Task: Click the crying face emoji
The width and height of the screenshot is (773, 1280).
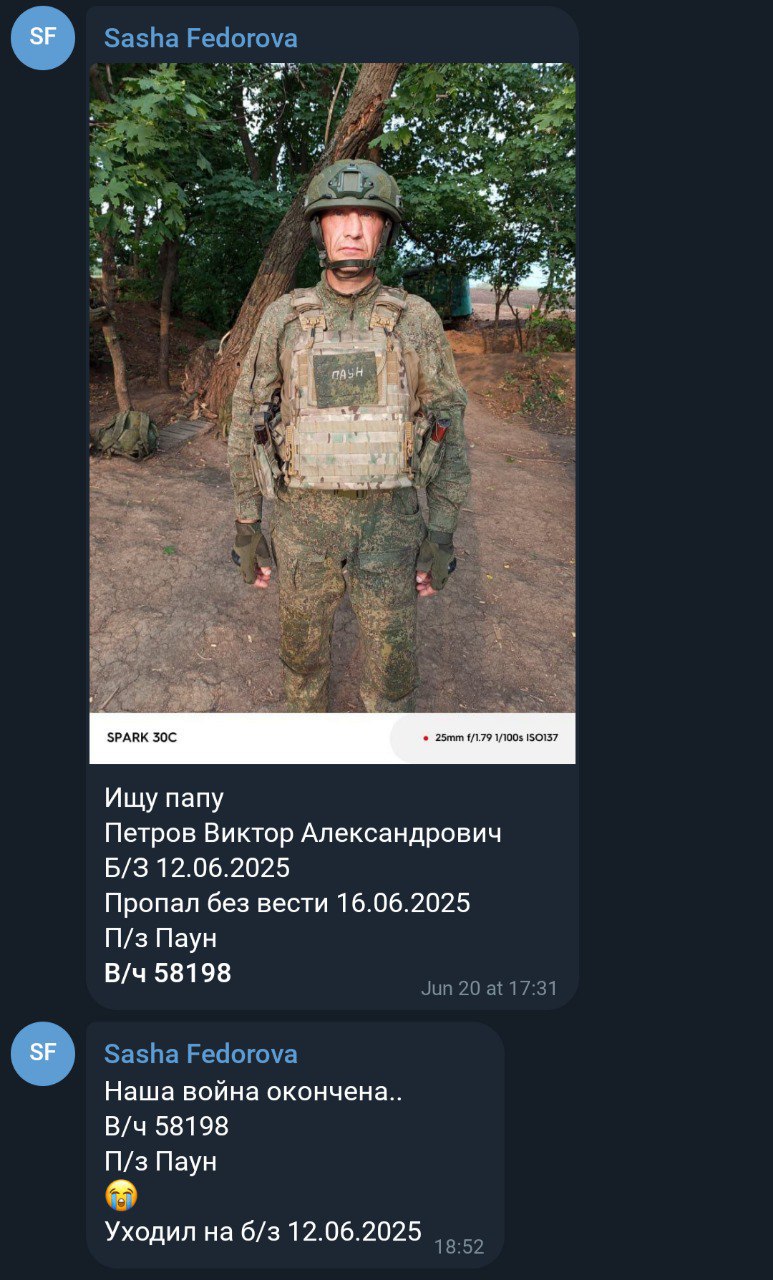Action: (120, 1196)
